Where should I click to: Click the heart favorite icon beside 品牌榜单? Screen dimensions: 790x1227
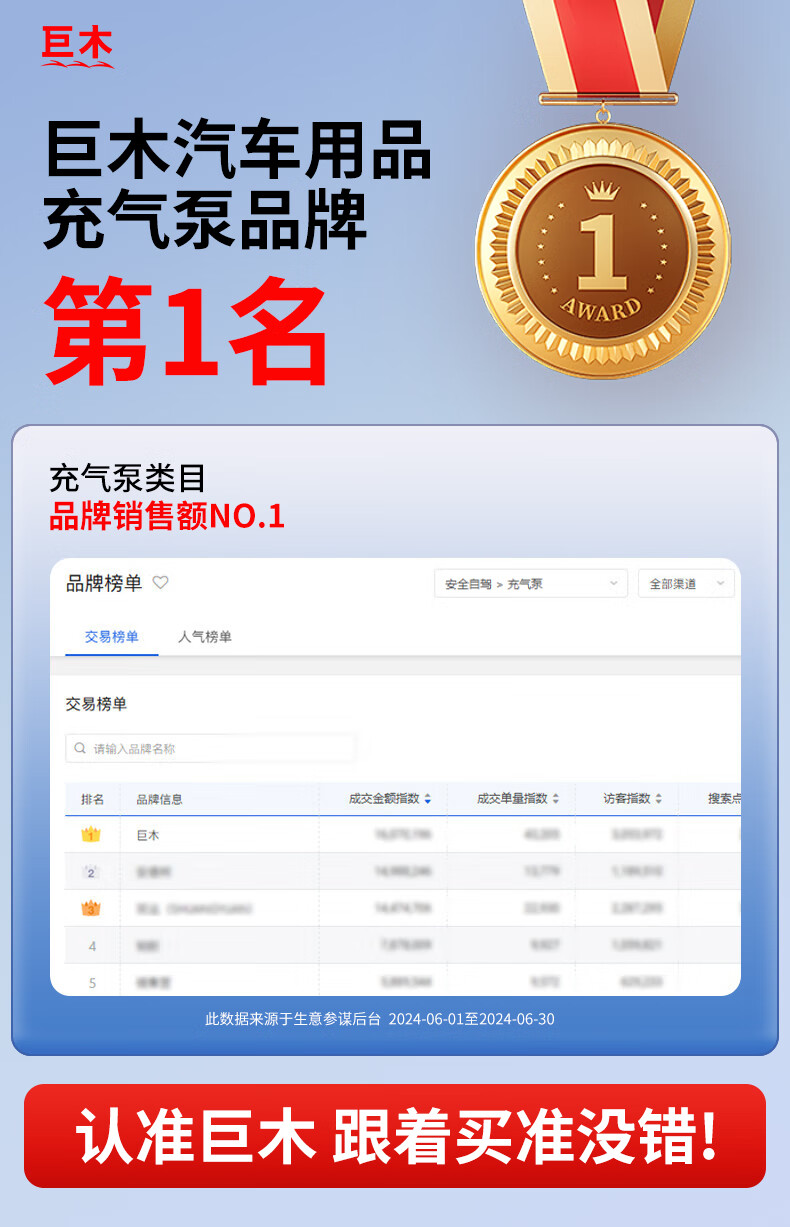click(x=160, y=582)
